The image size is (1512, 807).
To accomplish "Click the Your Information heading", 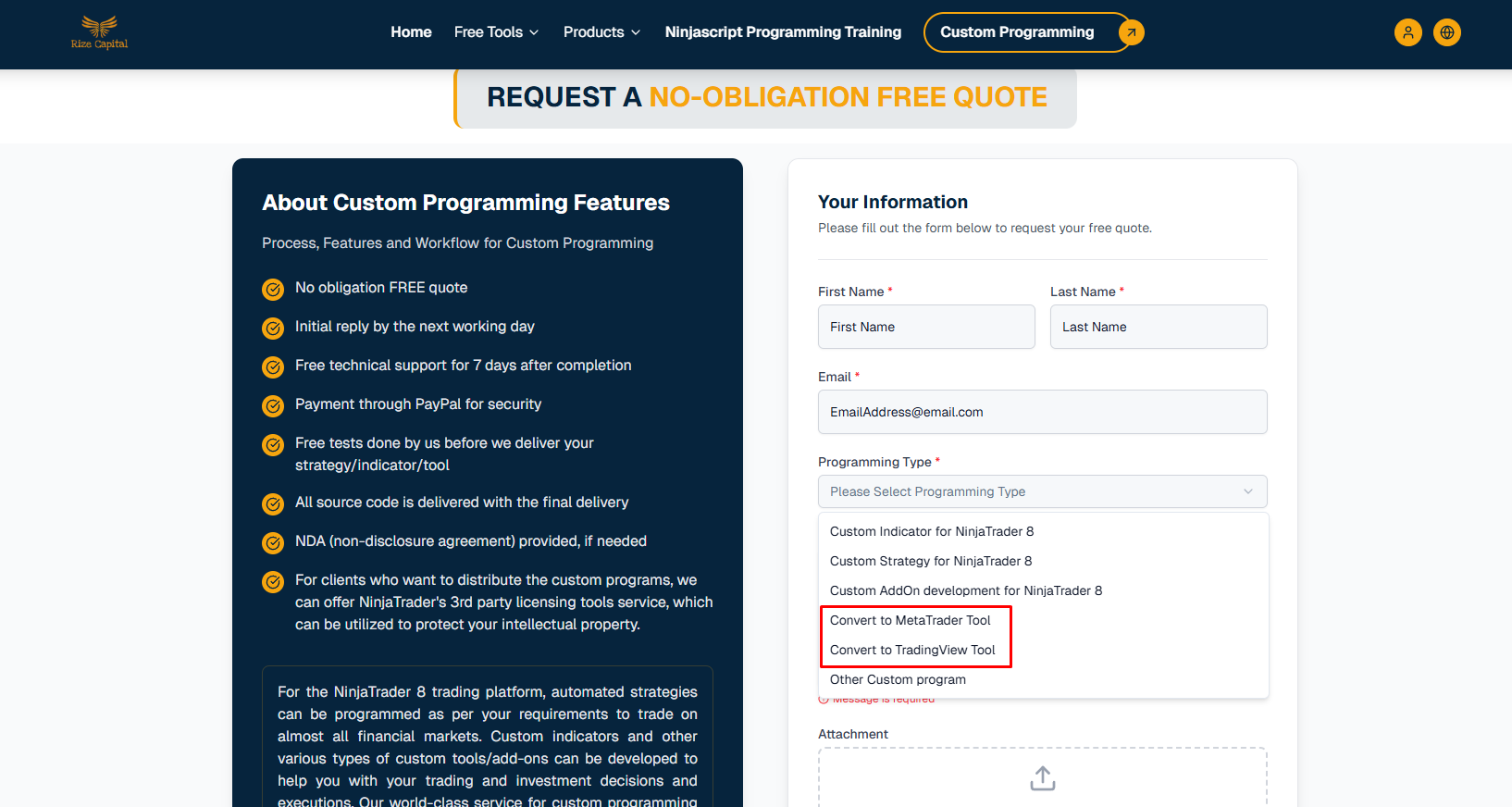I will pos(893,202).
